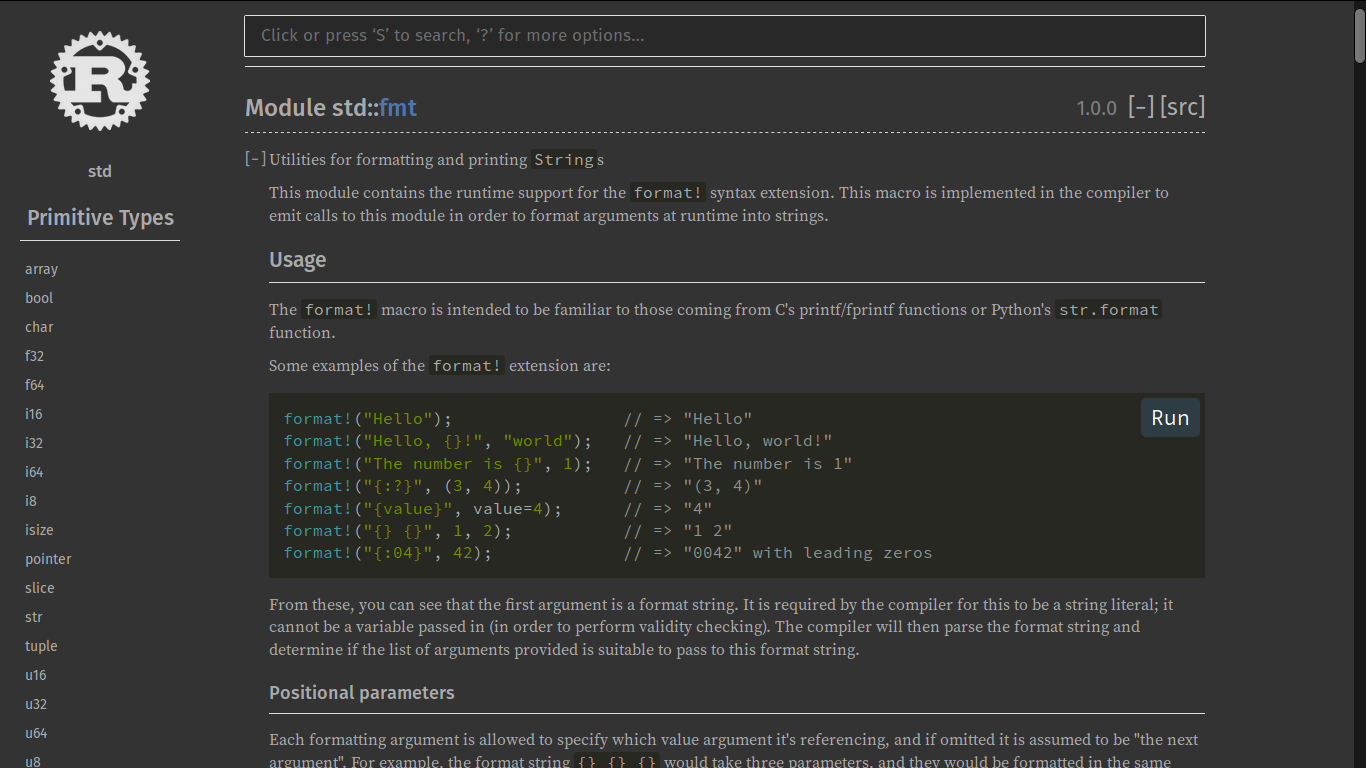The height and width of the screenshot is (768, 1366).
Task: Open the bool primitive type page
Action: [39, 298]
